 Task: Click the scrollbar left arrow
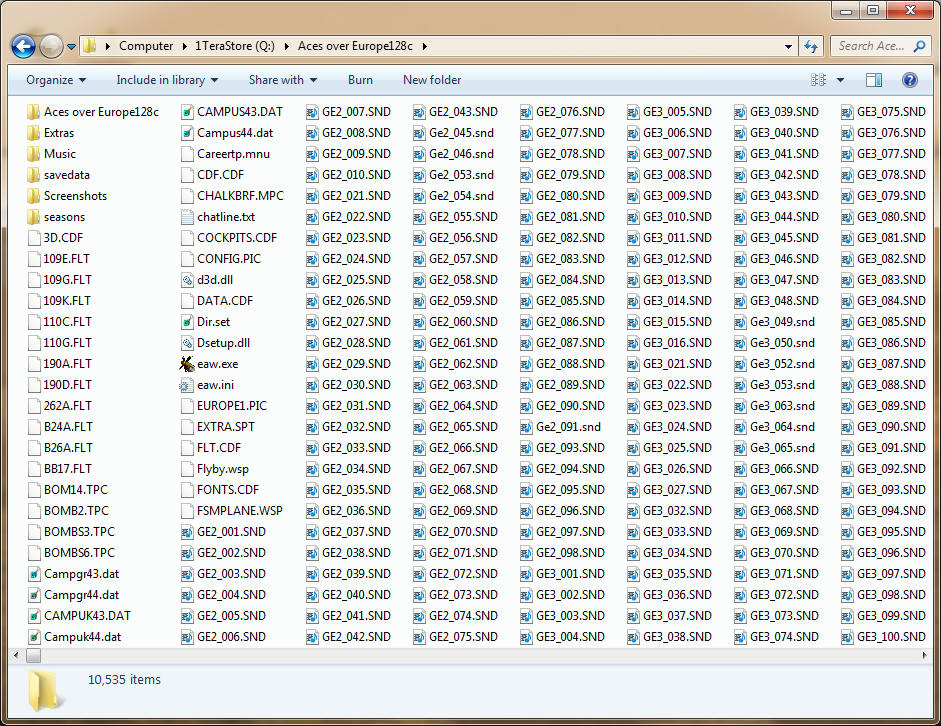(x=16, y=656)
